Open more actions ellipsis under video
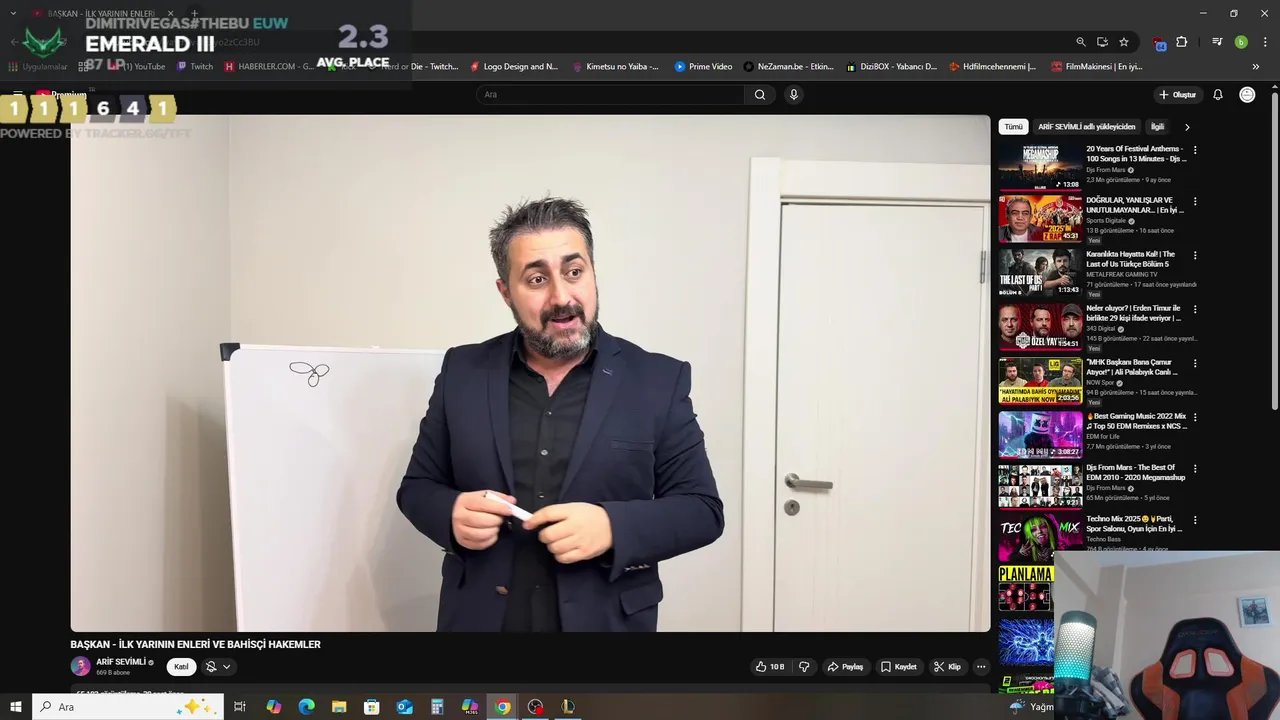The height and width of the screenshot is (720, 1280). coord(981,667)
